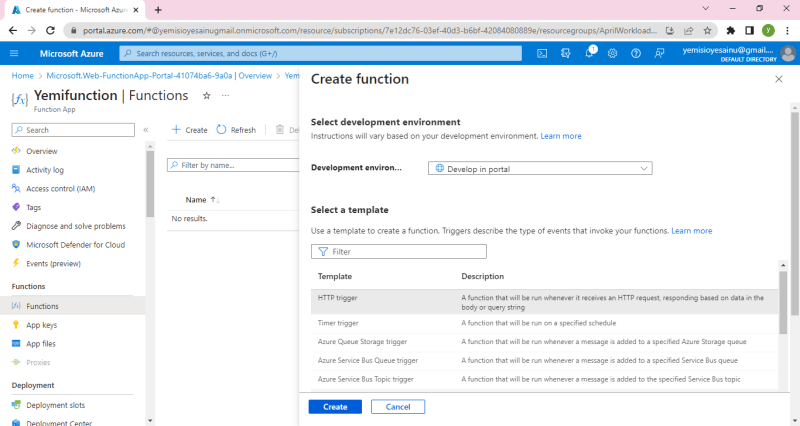Launch Cloud Shell from the top bar
This screenshot has width=800, height=426.
[542, 53]
